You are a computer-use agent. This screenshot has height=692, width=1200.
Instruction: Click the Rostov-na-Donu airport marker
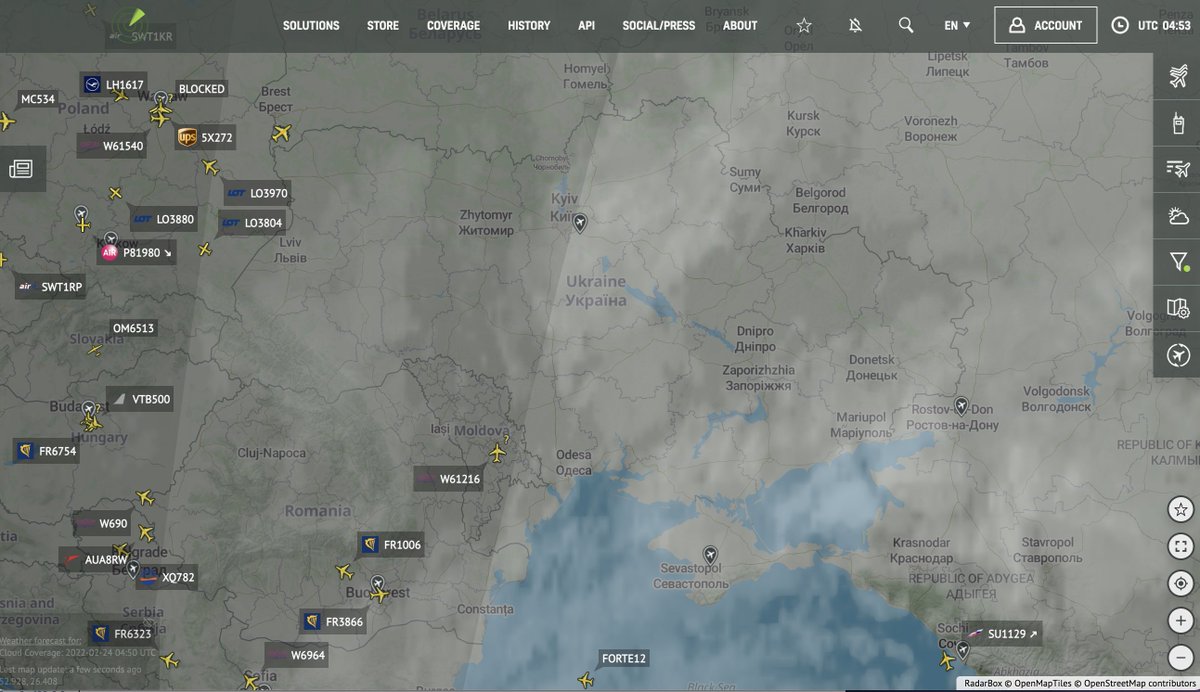click(961, 406)
